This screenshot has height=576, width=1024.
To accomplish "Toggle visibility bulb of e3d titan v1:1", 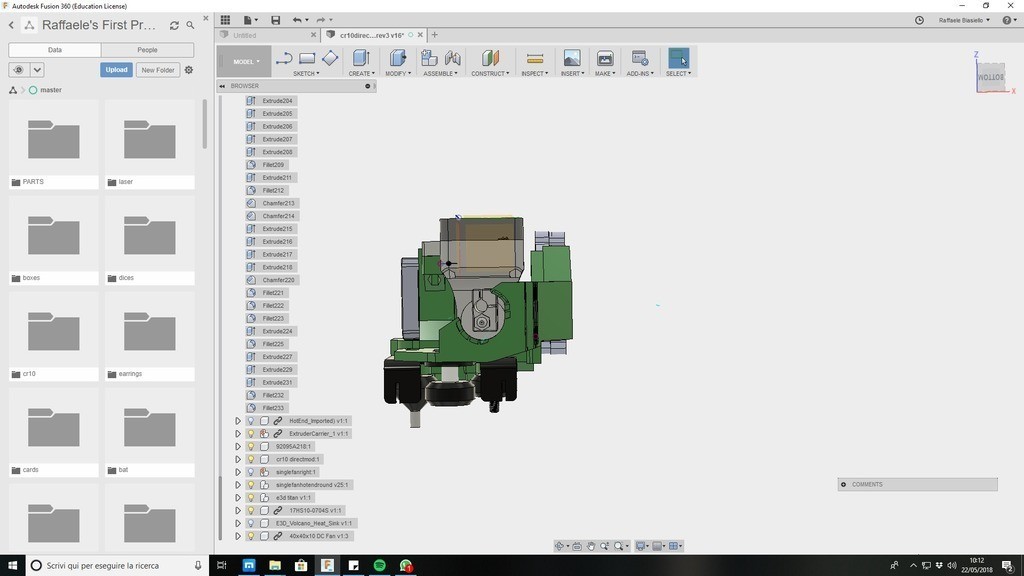I will tap(251, 498).
